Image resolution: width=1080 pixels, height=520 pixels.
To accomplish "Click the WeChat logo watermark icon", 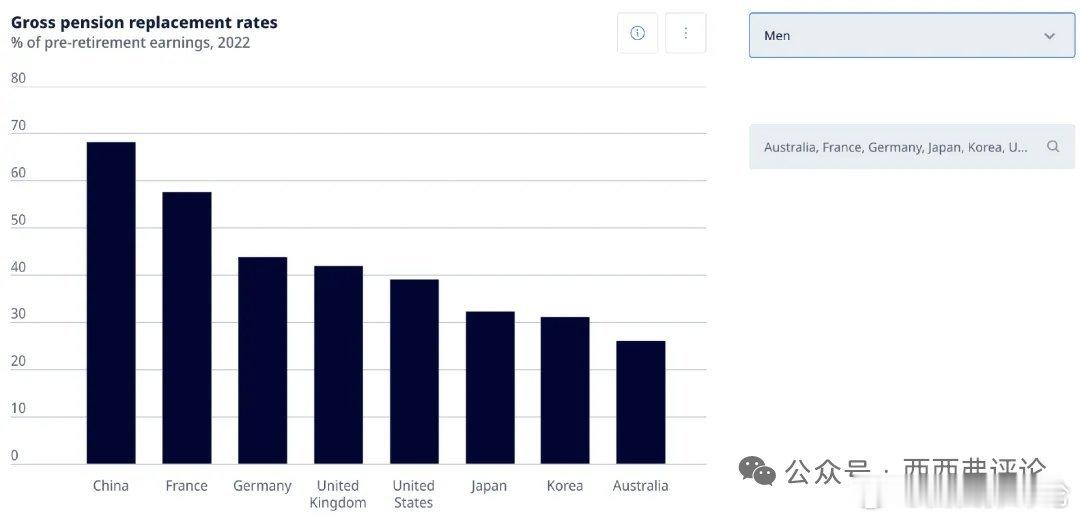I will (x=757, y=470).
